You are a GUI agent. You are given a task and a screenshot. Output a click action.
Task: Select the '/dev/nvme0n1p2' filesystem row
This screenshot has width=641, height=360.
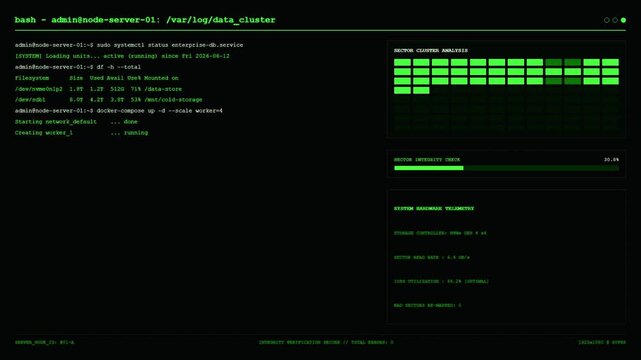click(x=98, y=89)
